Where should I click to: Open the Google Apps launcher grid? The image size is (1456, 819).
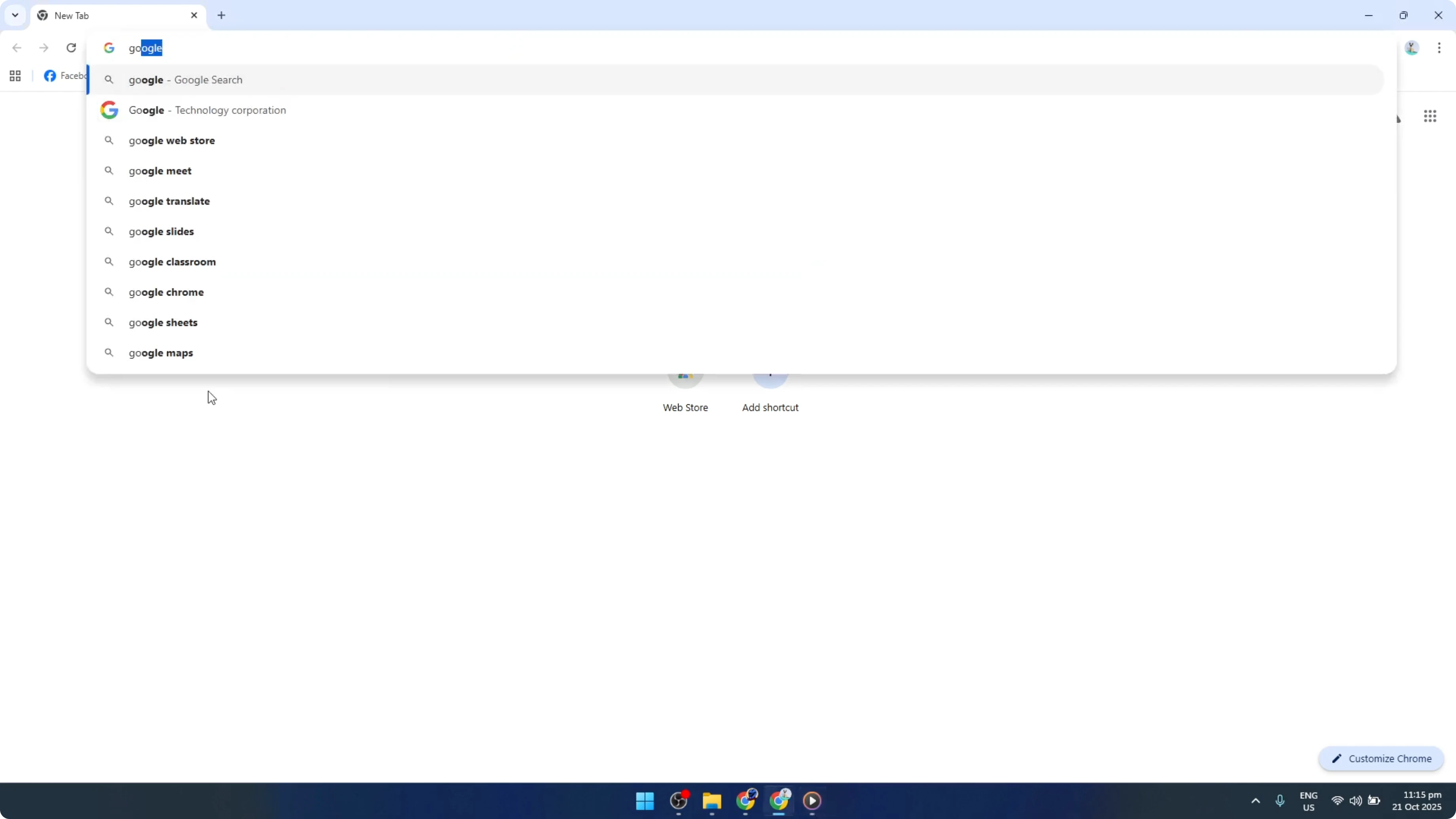point(1430,116)
